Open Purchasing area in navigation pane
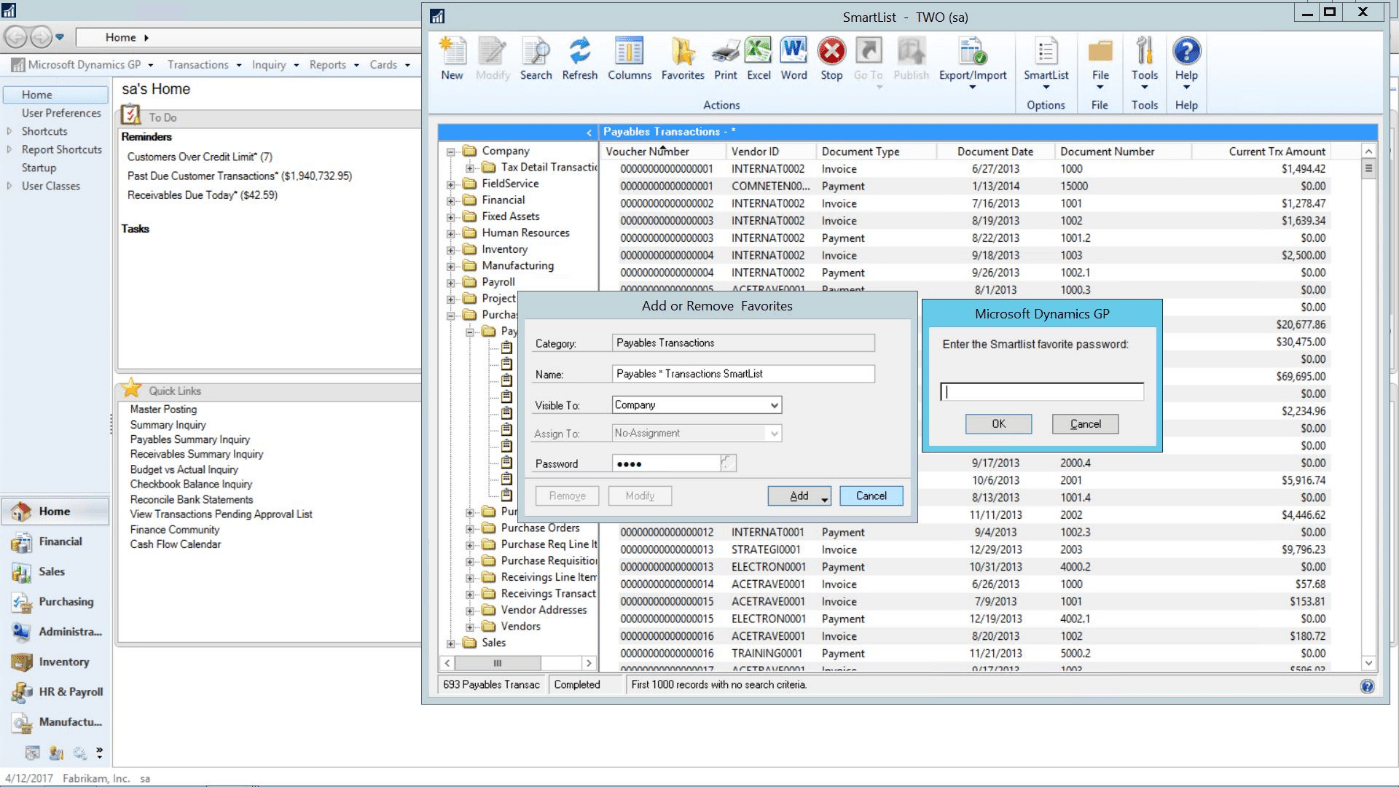This screenshot has height=787, width=1399. (x=66, y=601)
